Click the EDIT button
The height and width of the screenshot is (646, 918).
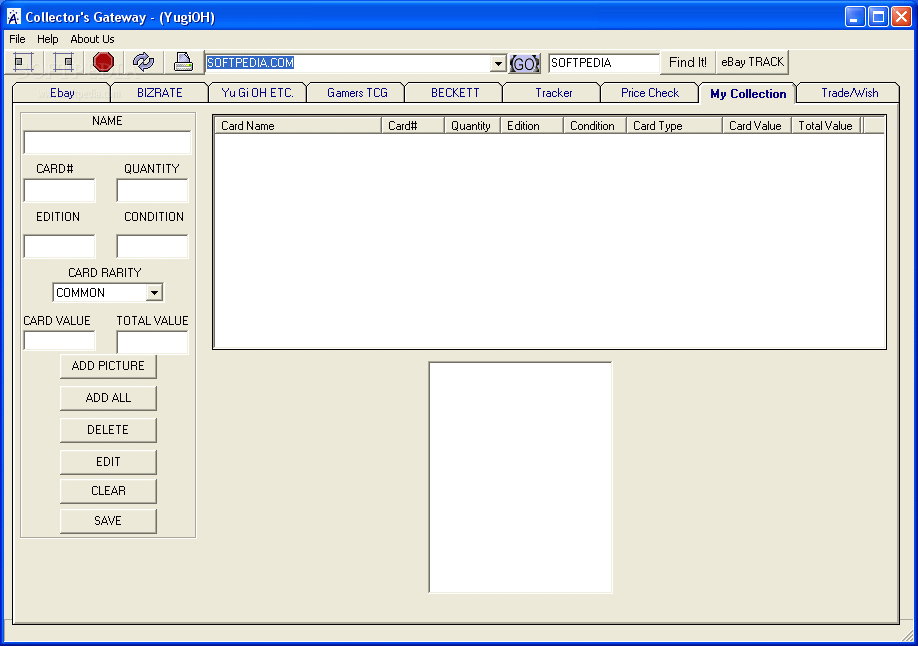[108, 462]
